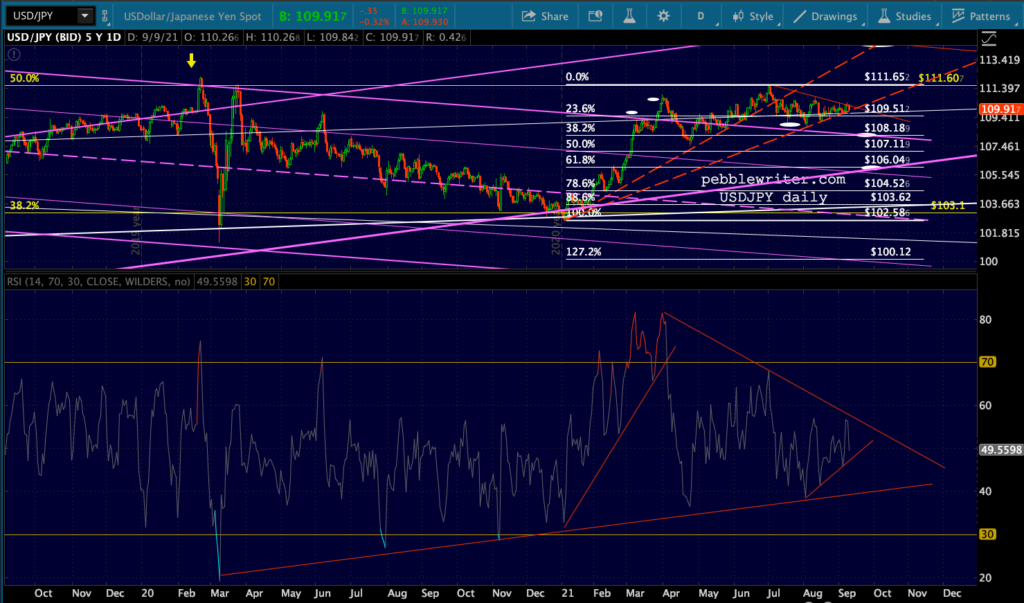Click the quote details icon beside Share
The image size is (1024, 603).
click(x=595, y=16)
